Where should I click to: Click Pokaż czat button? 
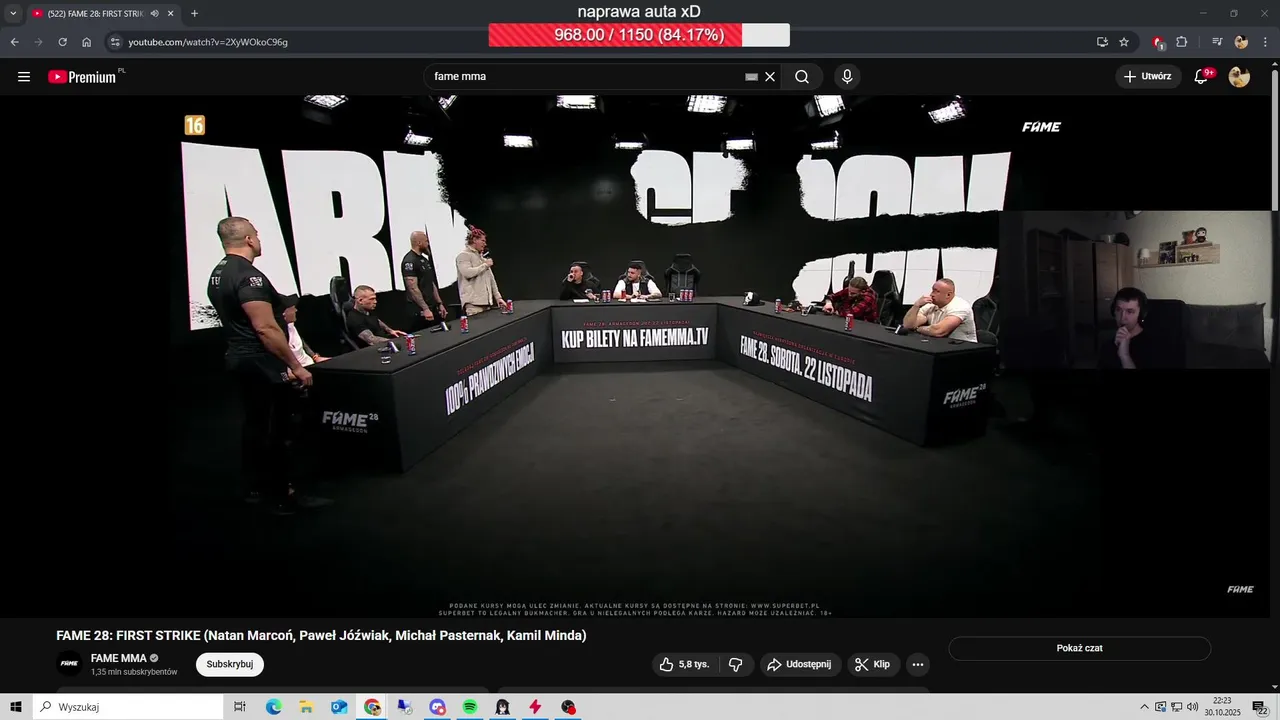[1079, 648]
